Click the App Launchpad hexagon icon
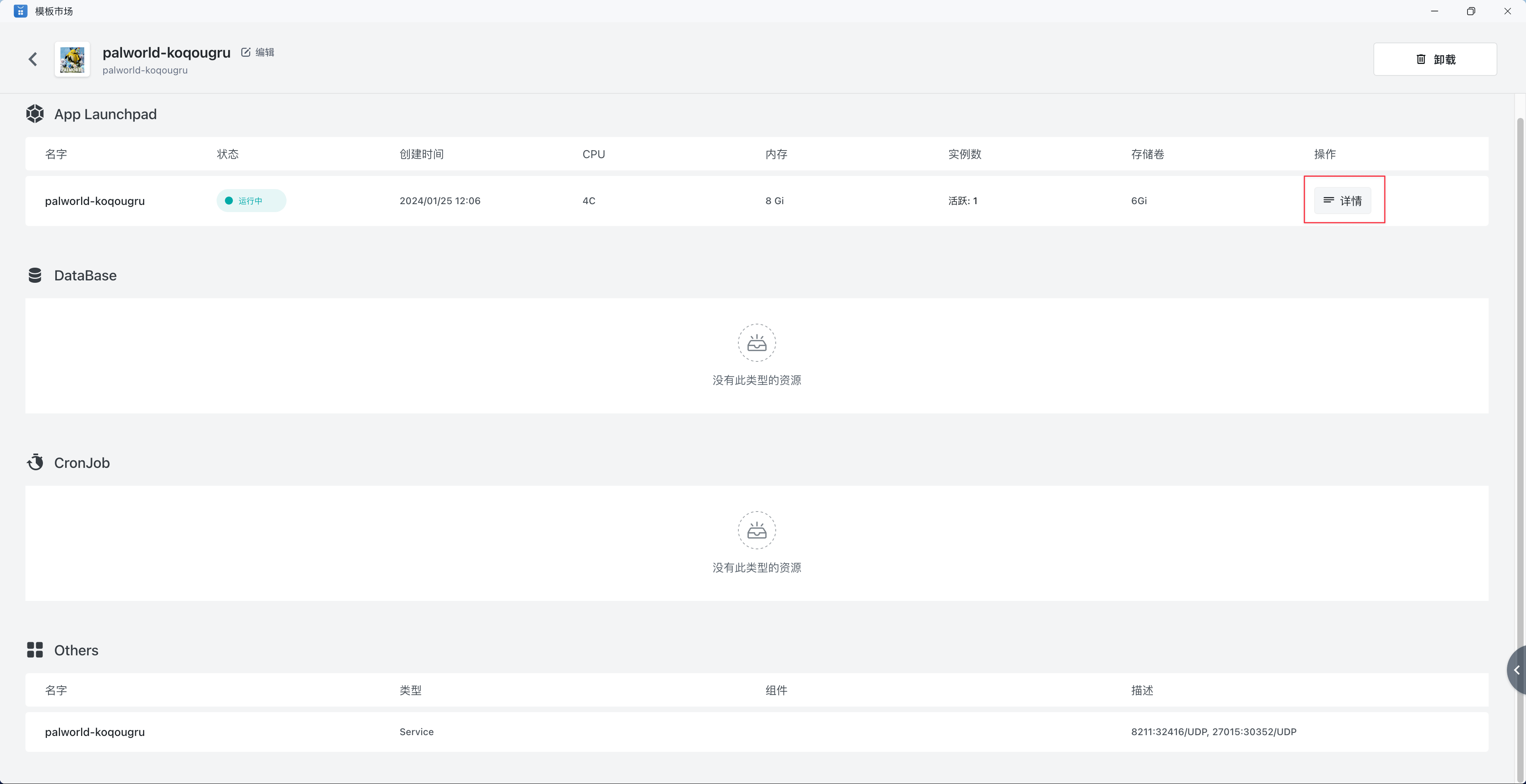Screen dimensions: 1526x784 [x=35, y=114]
